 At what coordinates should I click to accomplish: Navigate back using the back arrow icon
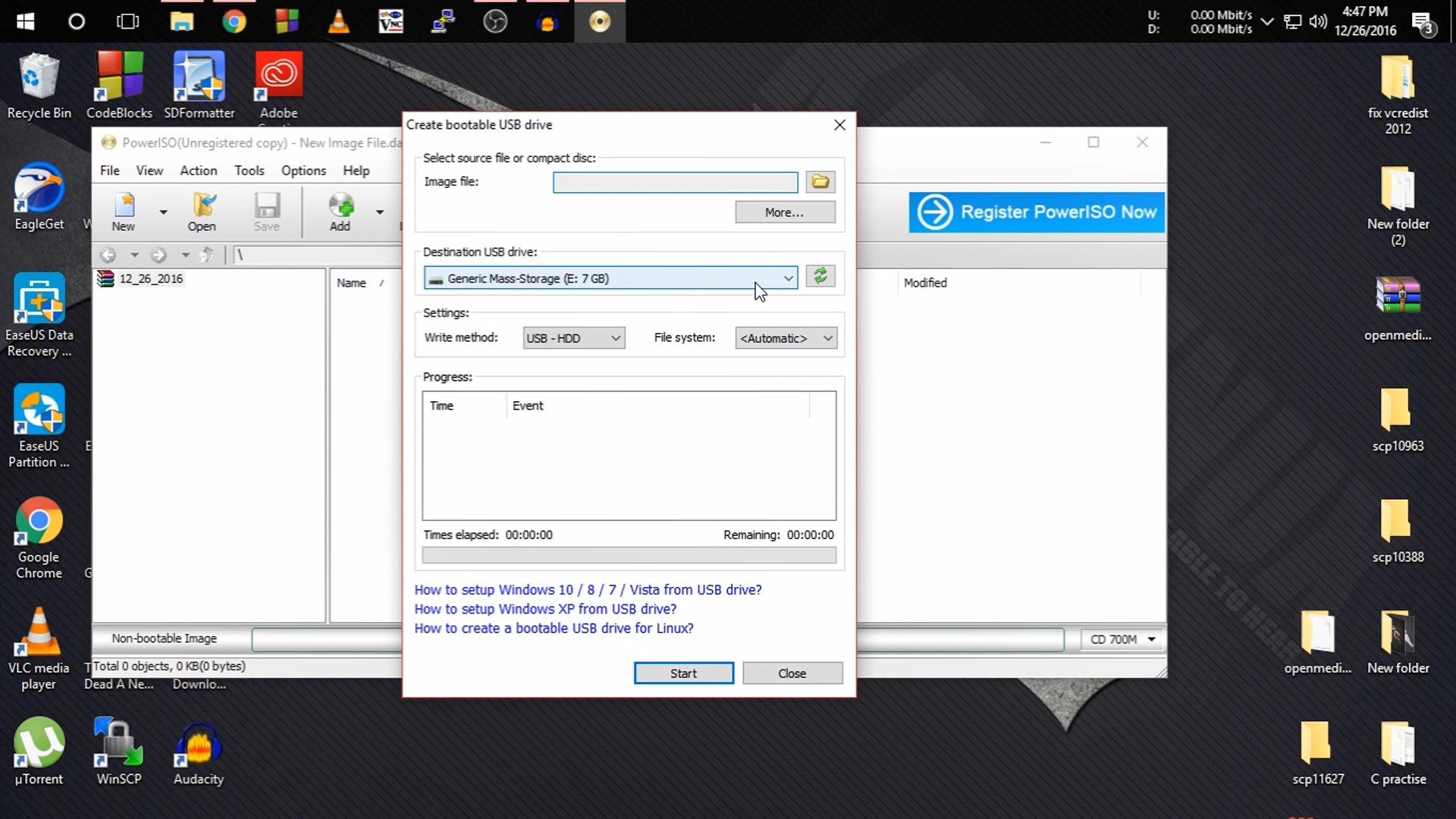108,256
